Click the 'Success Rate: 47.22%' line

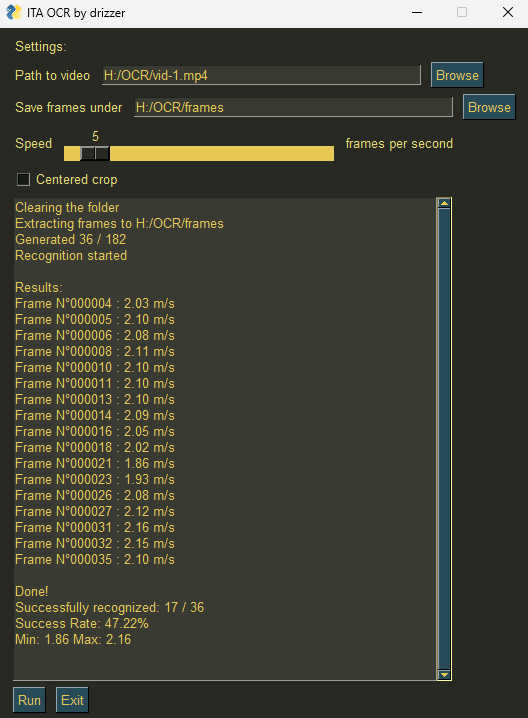point(82,624)
